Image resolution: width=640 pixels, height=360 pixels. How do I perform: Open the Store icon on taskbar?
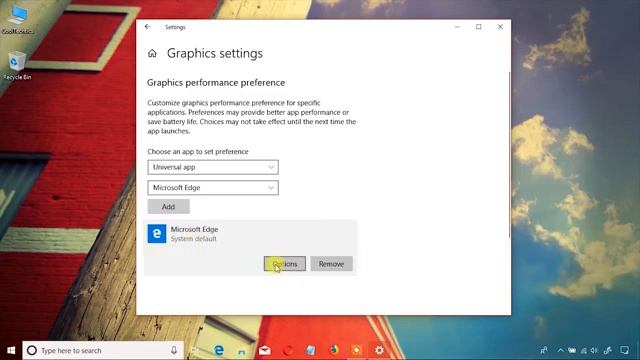242,351
